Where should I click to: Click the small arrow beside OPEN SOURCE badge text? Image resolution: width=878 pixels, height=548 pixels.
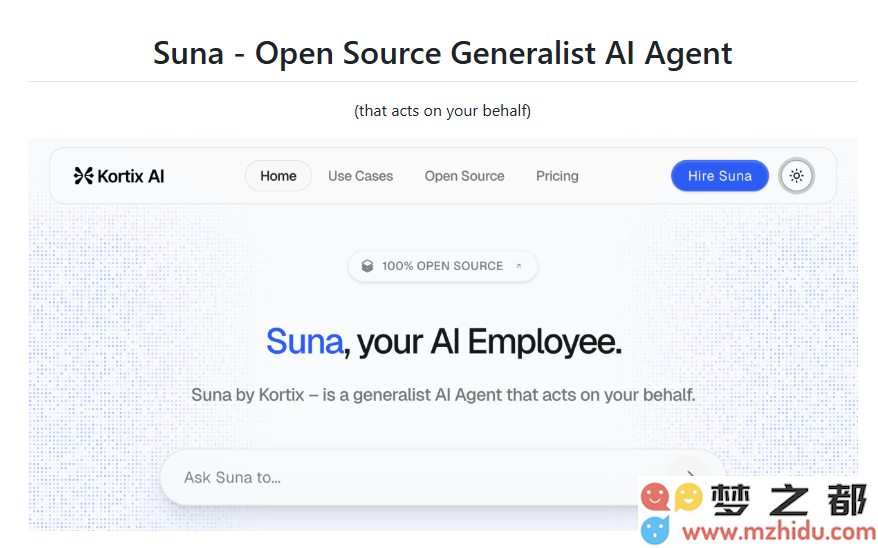(519, 266)
